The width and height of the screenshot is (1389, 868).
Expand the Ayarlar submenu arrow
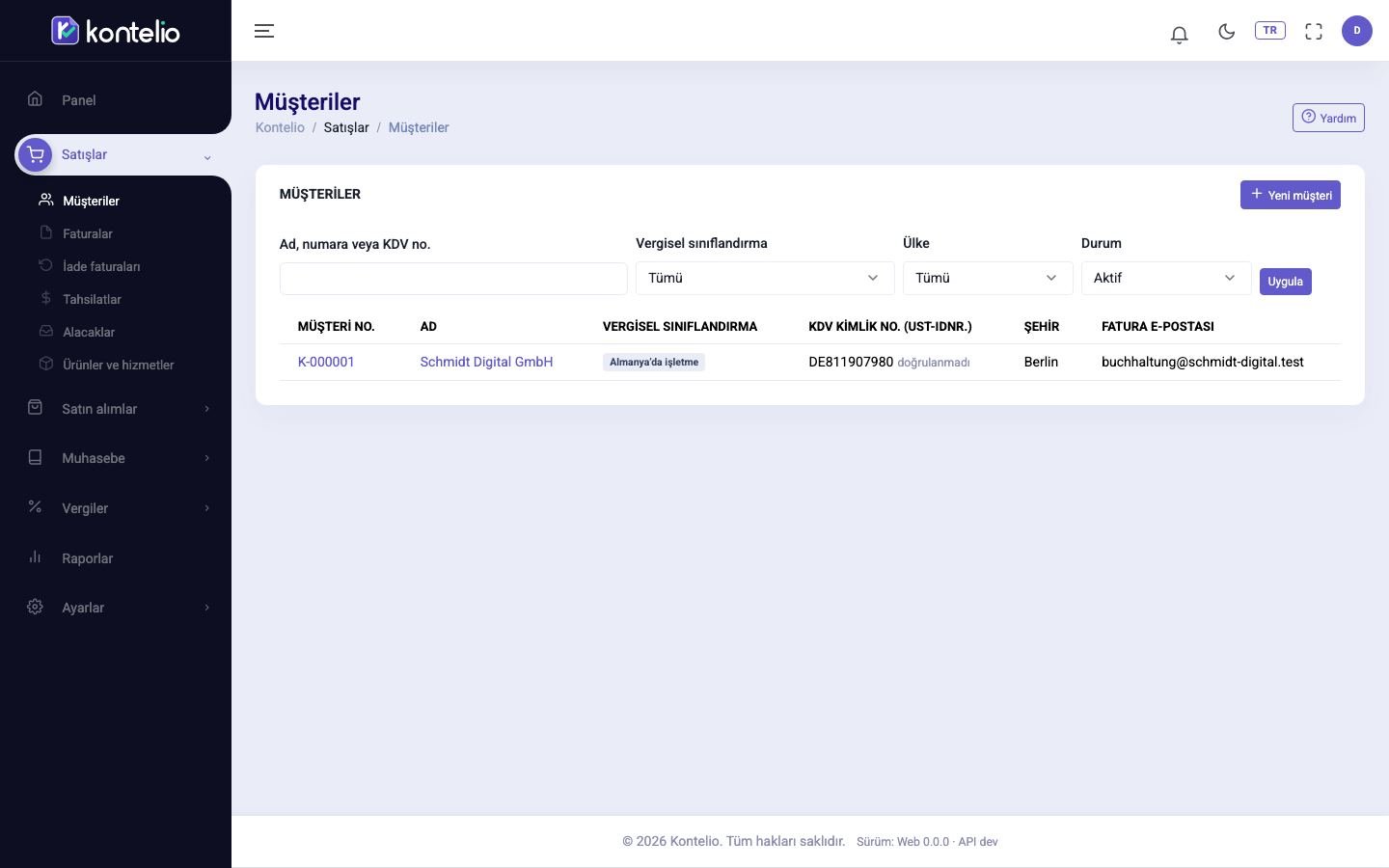(206, 608)
